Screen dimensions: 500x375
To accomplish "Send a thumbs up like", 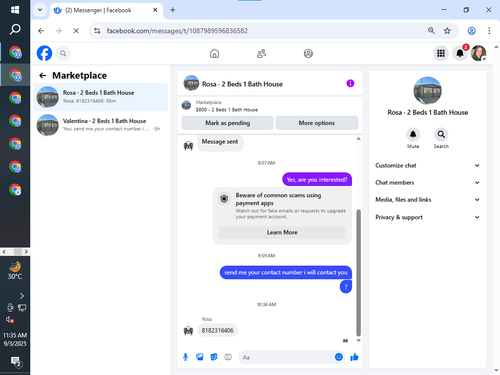I will 354,357.
